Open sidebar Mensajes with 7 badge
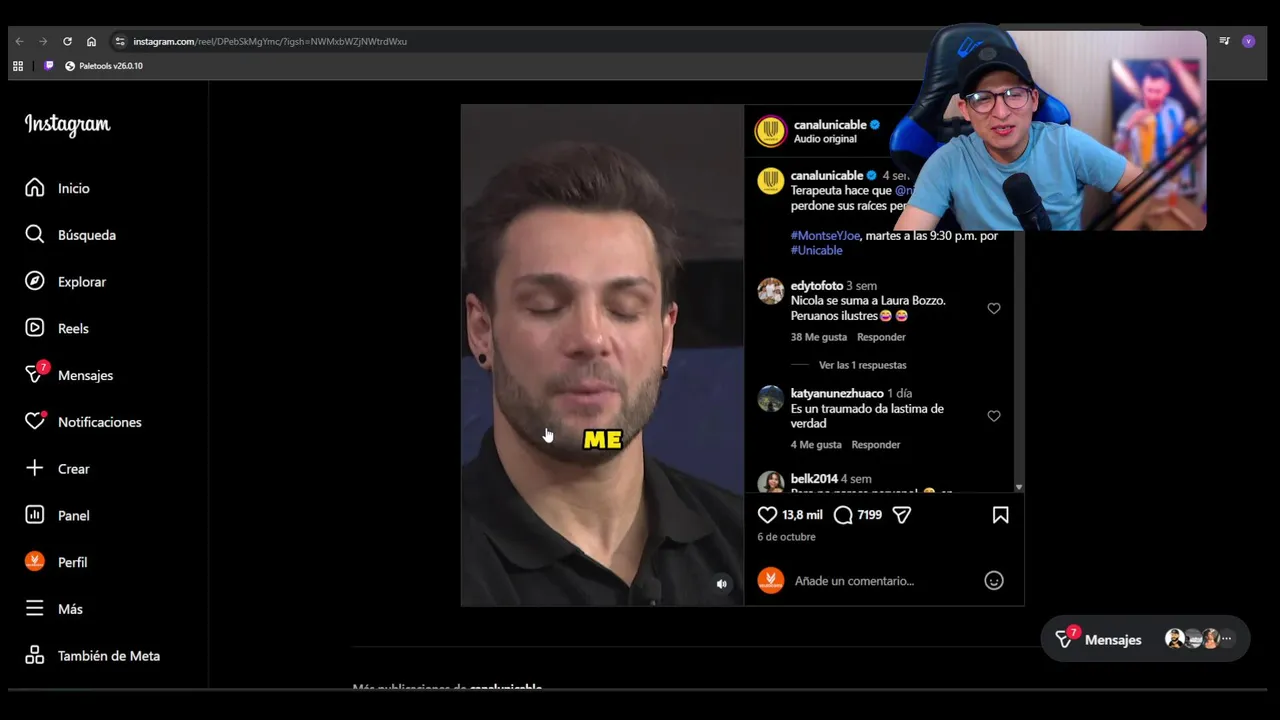This screenshot has height=720, width=1280. (70, 375)
